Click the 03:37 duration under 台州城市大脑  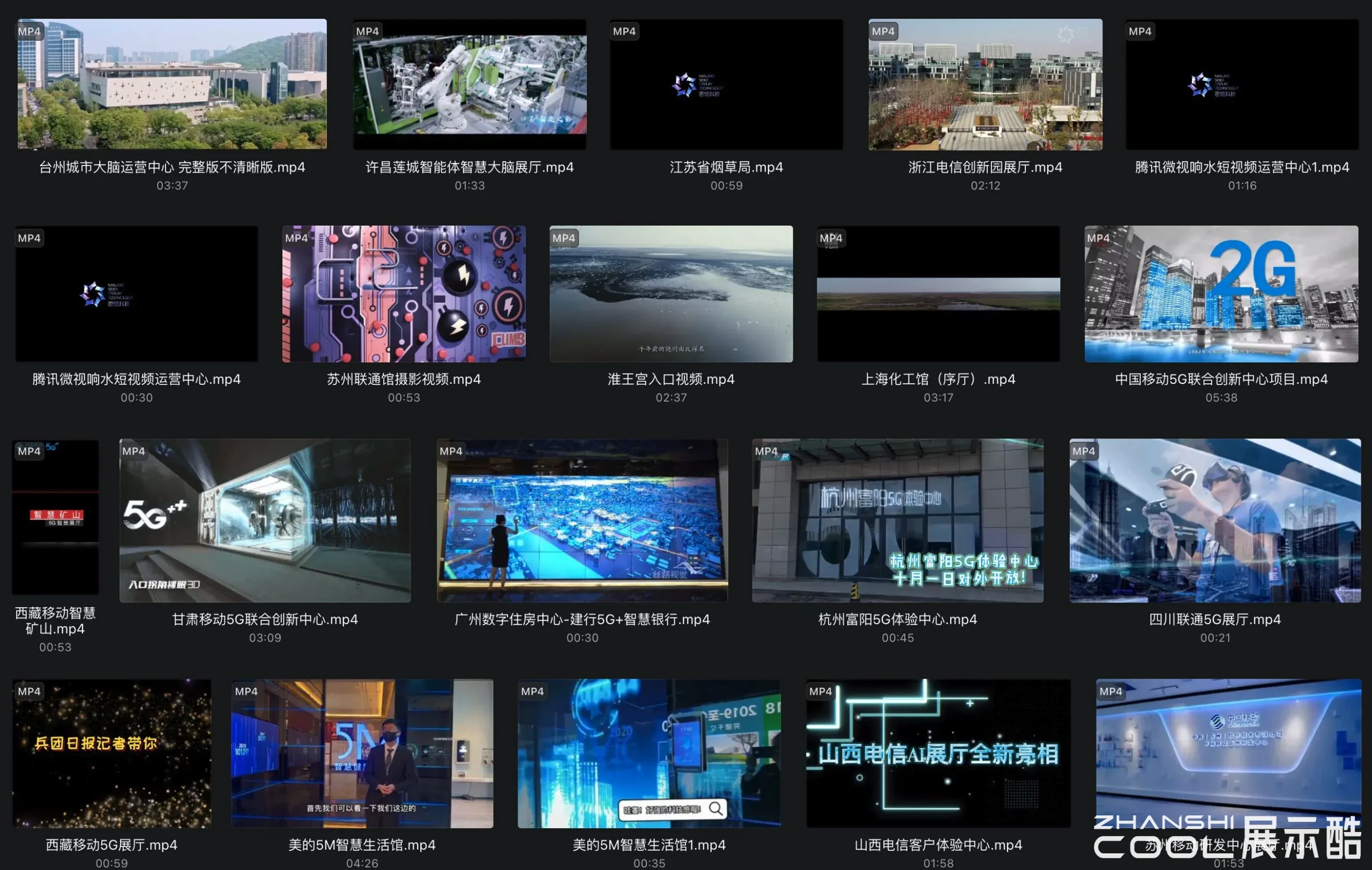(172, 185)
